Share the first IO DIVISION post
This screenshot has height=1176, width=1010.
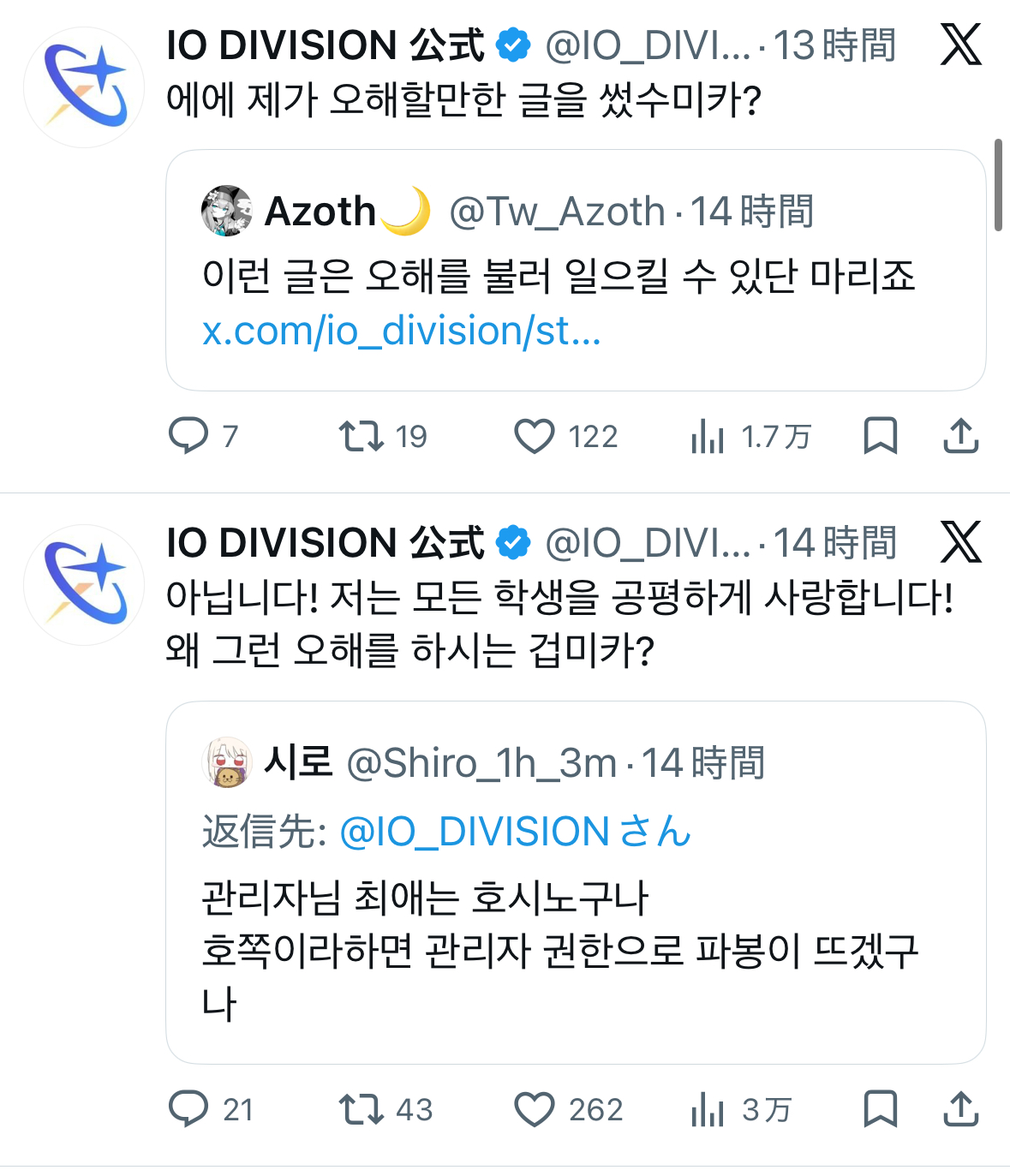(960, 436)
